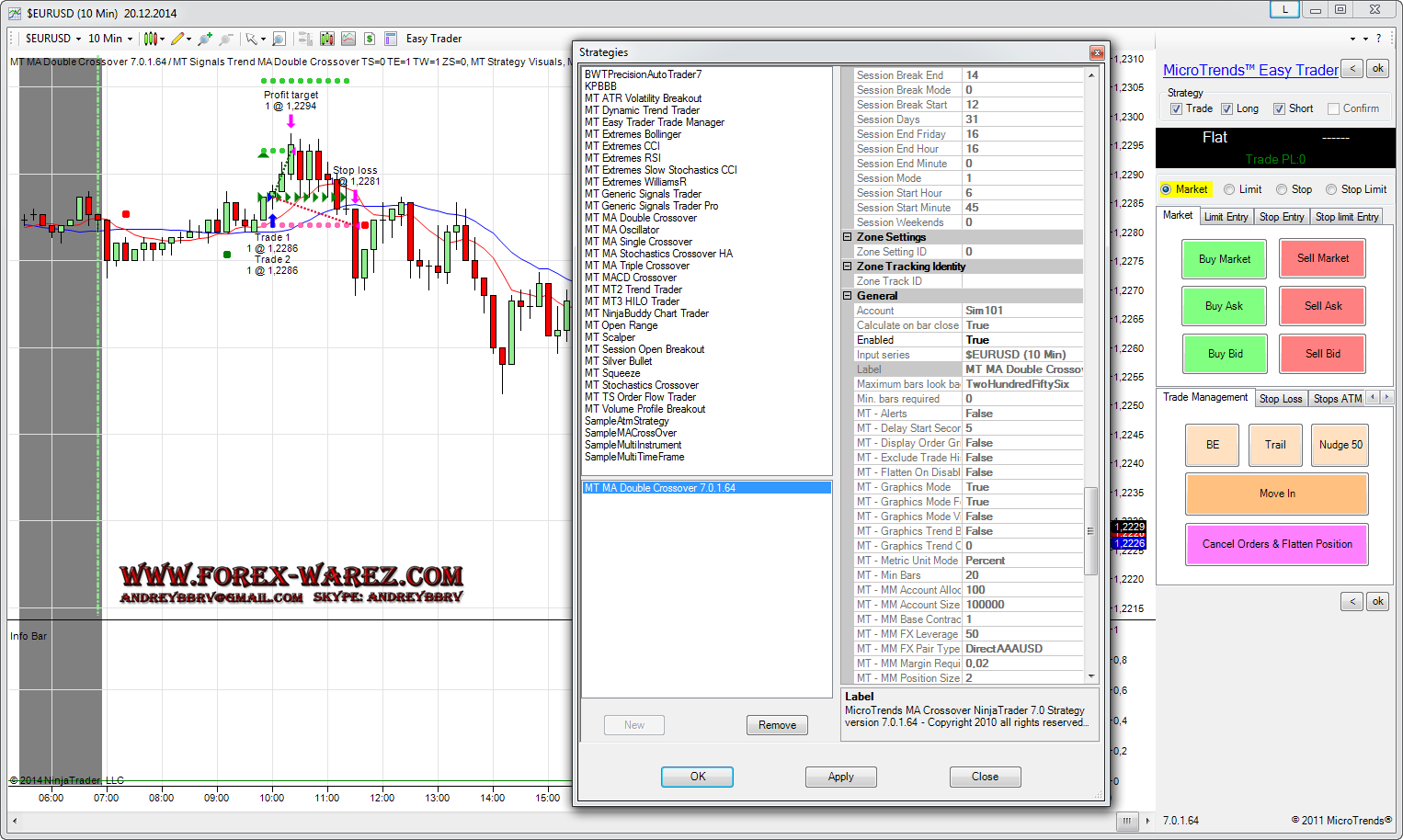1403x840 pixels.
Task: Click the Buy Market button
Action: coord(1224,259)
